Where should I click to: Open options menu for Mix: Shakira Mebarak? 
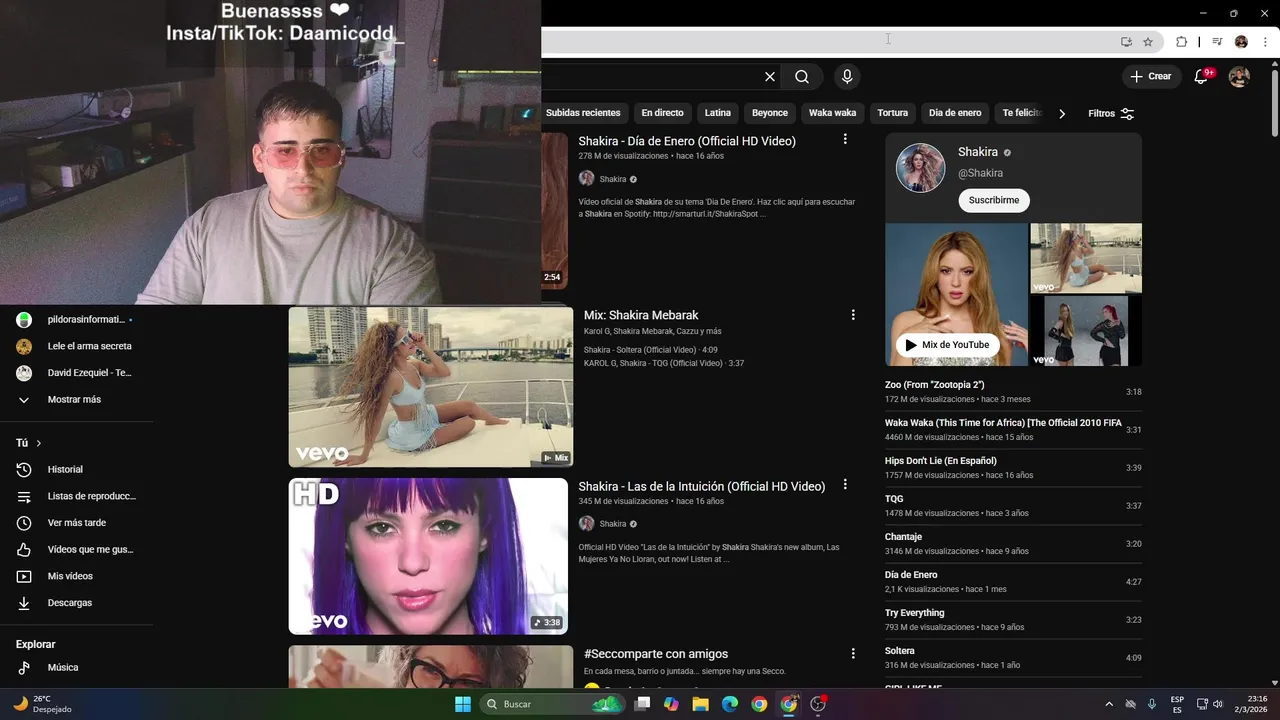853,315
